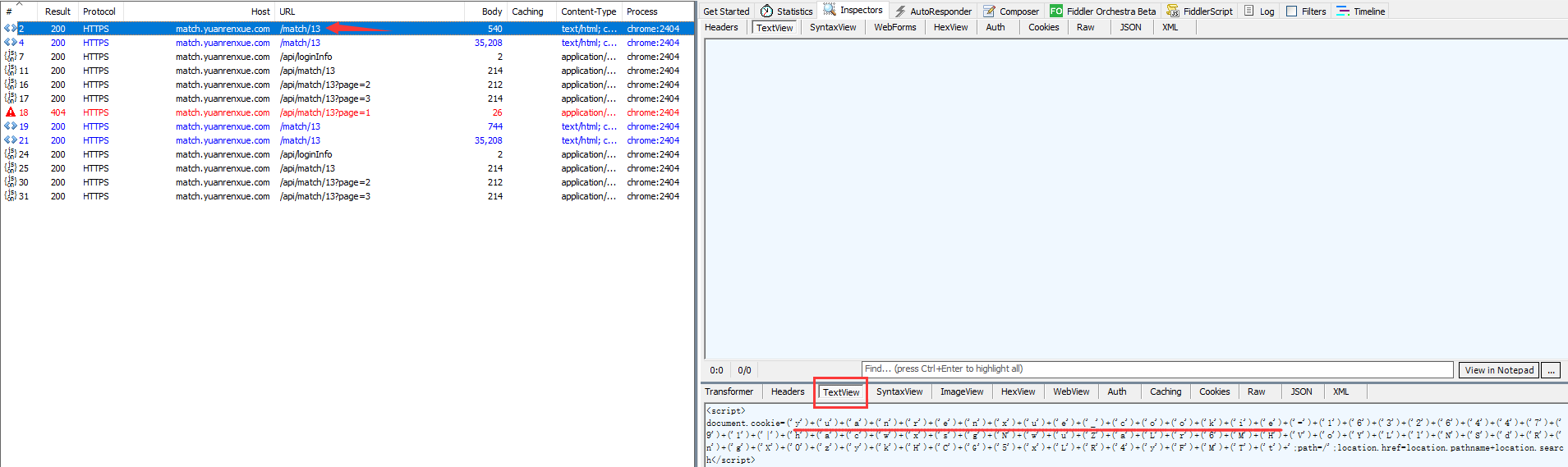Viewport: 1568px width, 467px height.
Task: Switch to response SyntaxView tab
Action: point(899,392)
